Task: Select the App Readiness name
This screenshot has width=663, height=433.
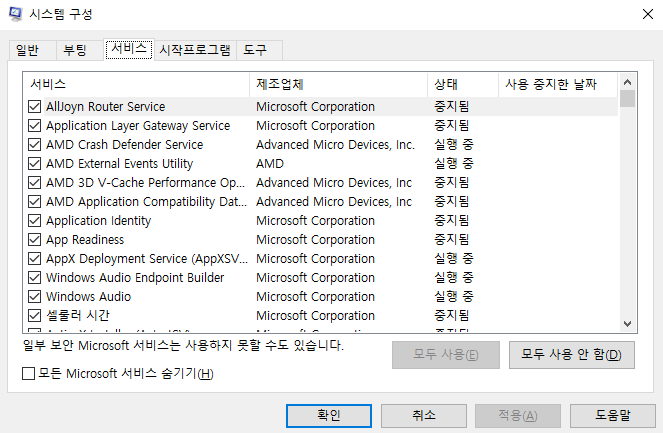Action: (x=85, y=240)
